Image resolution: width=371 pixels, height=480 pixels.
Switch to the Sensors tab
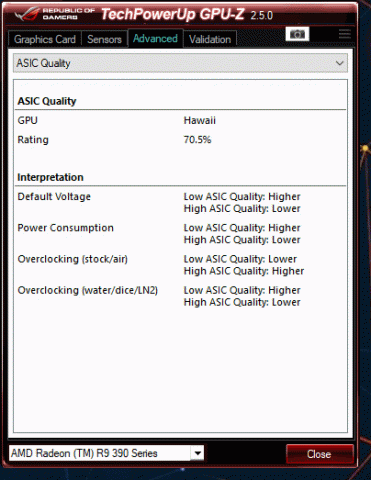[104, 39]
